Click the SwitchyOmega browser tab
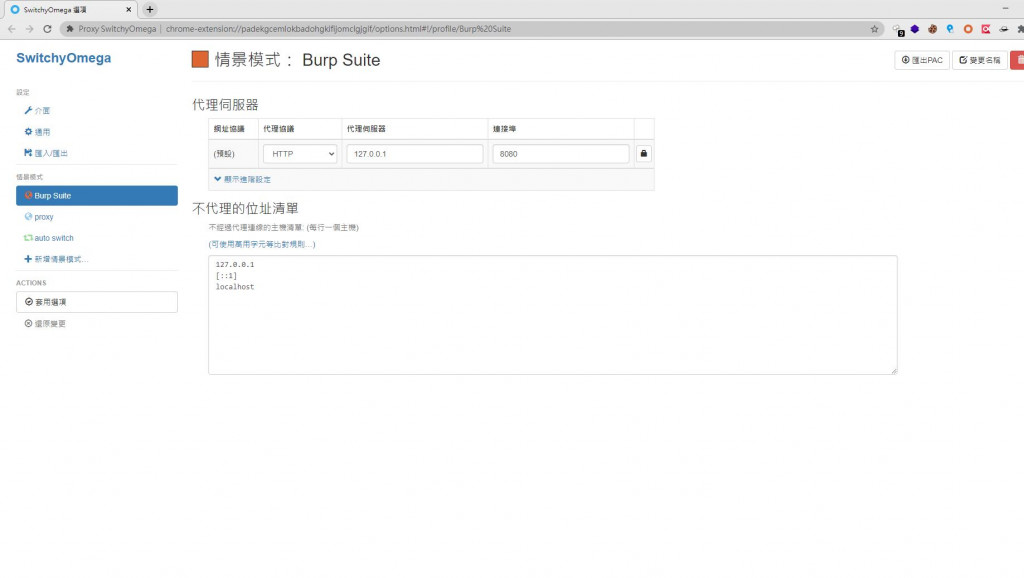Screen dimensions: 1024x578 (71, 10)
